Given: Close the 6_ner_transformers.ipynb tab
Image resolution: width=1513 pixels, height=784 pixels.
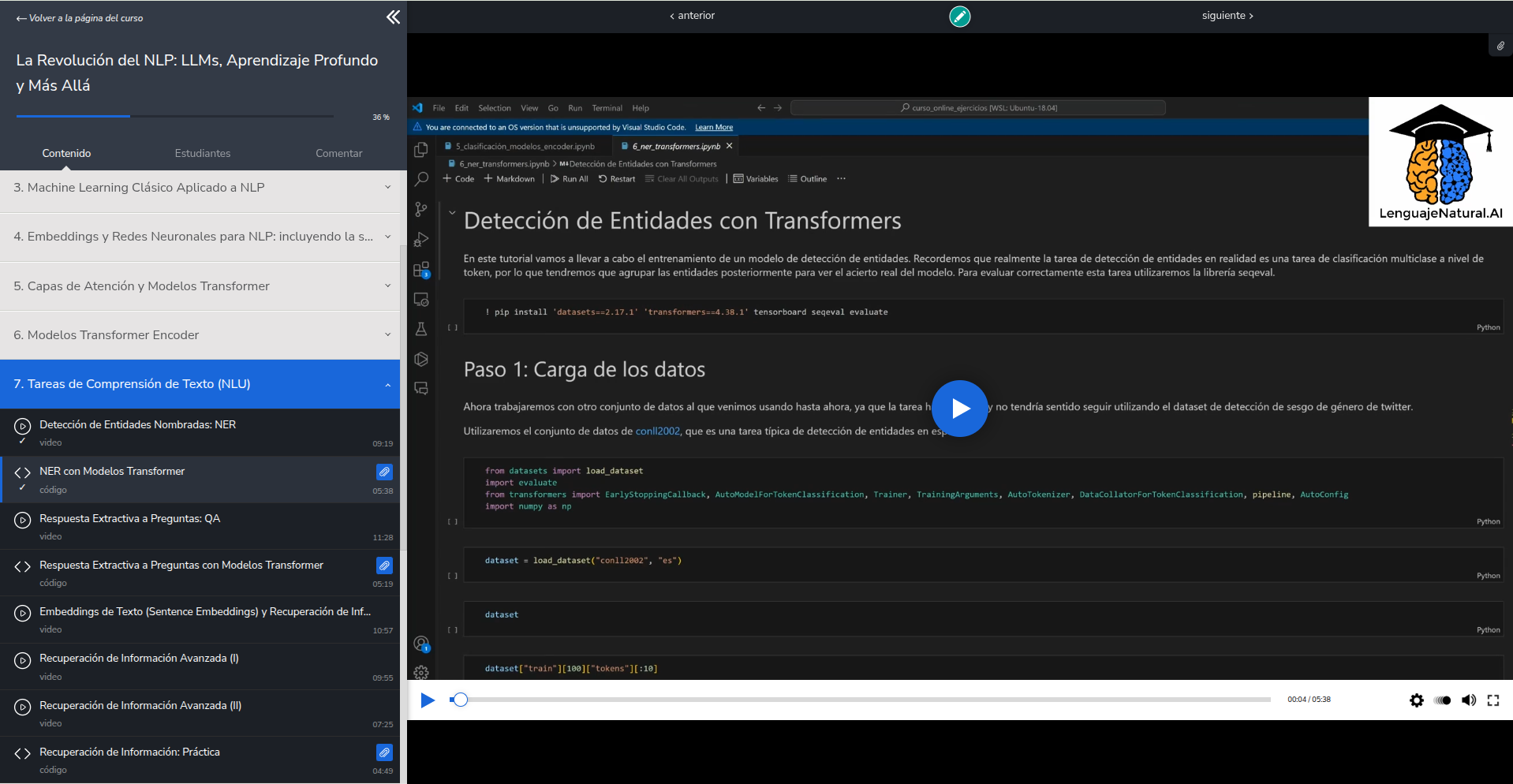Looking at the screenshot, I should coord(730,146).
